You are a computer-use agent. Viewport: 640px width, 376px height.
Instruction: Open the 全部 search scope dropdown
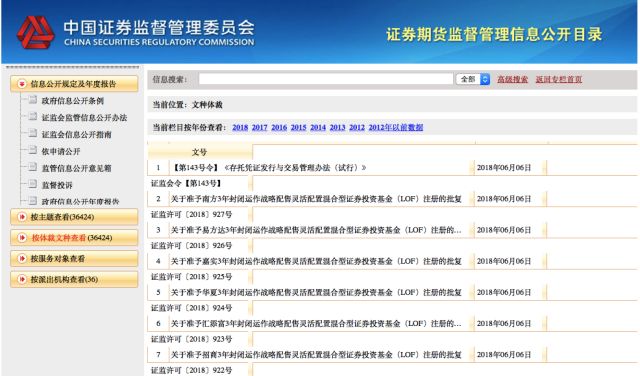473,79
